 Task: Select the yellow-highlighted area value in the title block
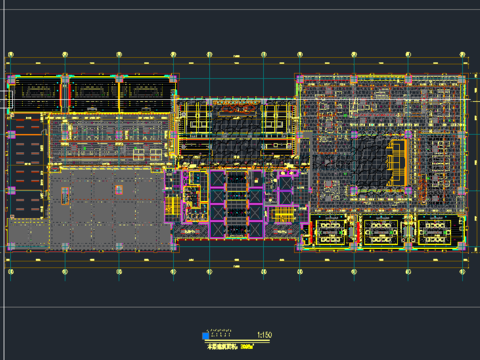247,347
